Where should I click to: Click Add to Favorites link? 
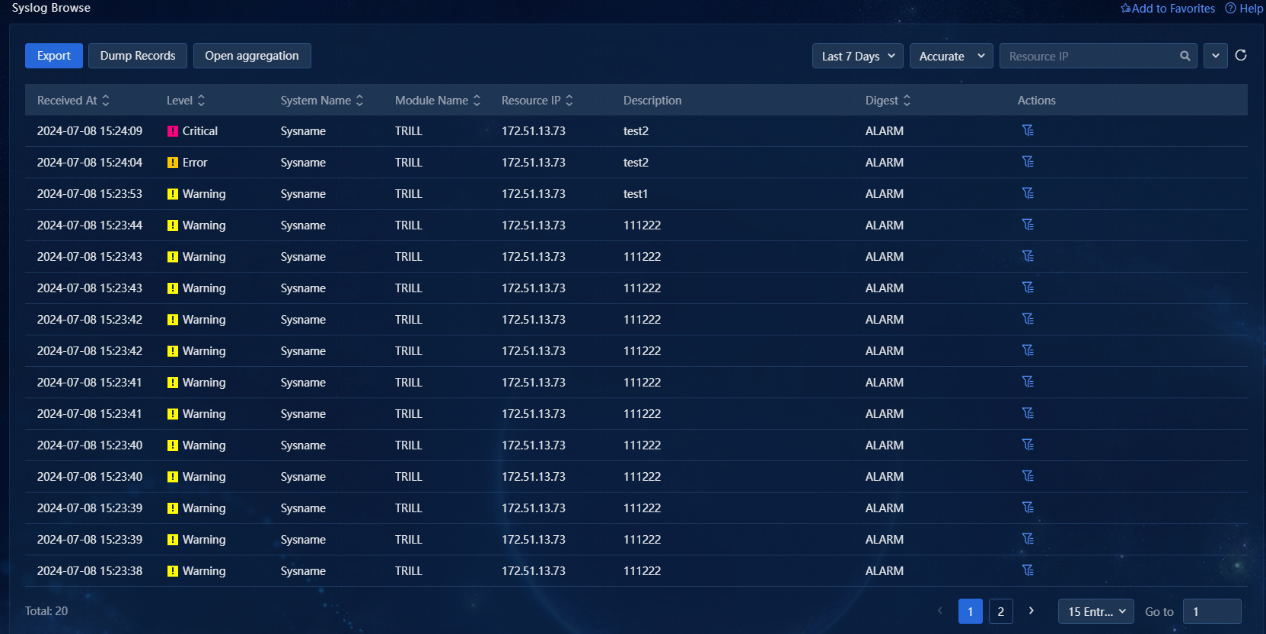pyautogui.click(x=1167, y=8)
